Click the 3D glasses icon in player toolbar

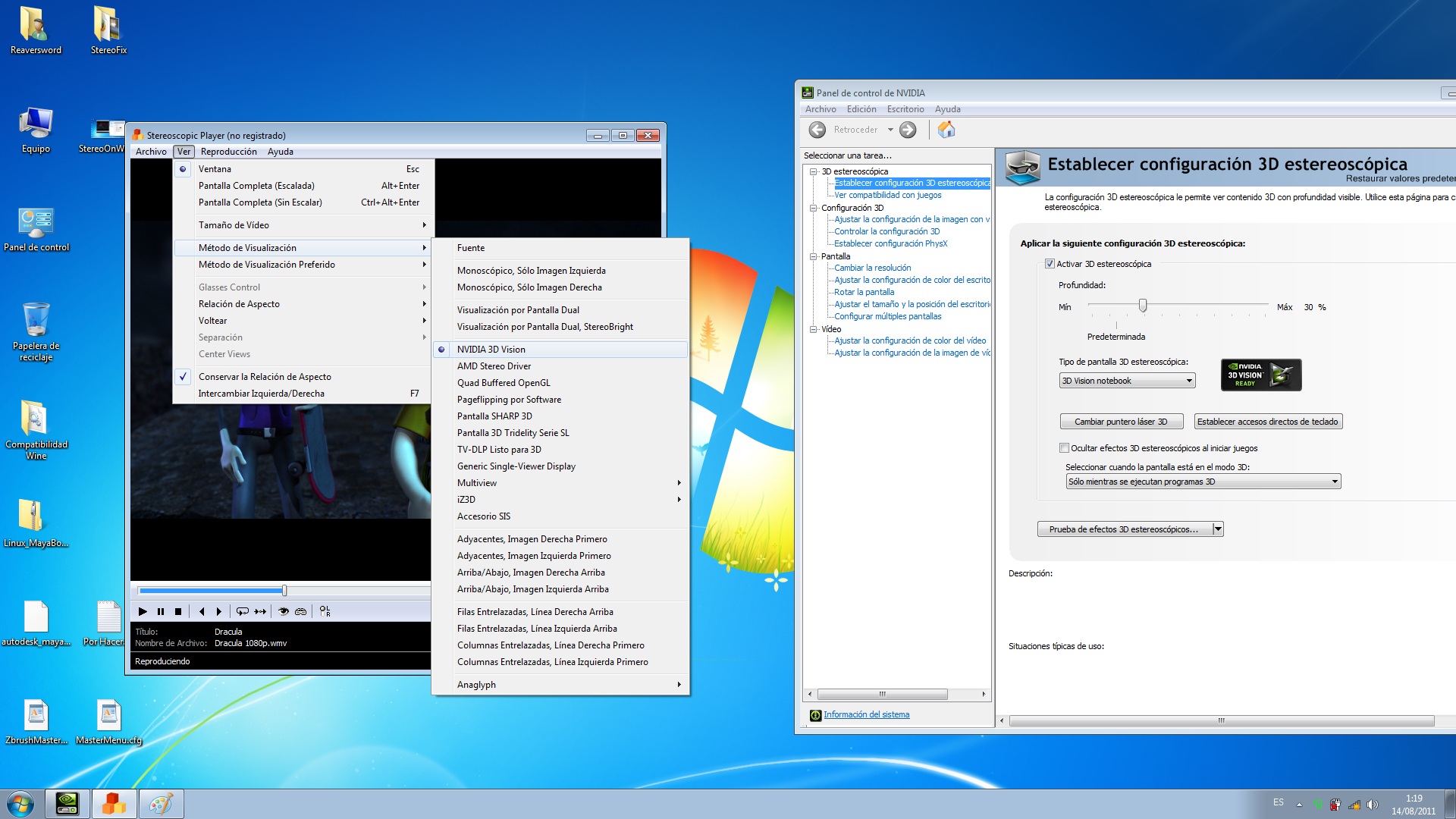pyautogui.click(x=300, y=611)
